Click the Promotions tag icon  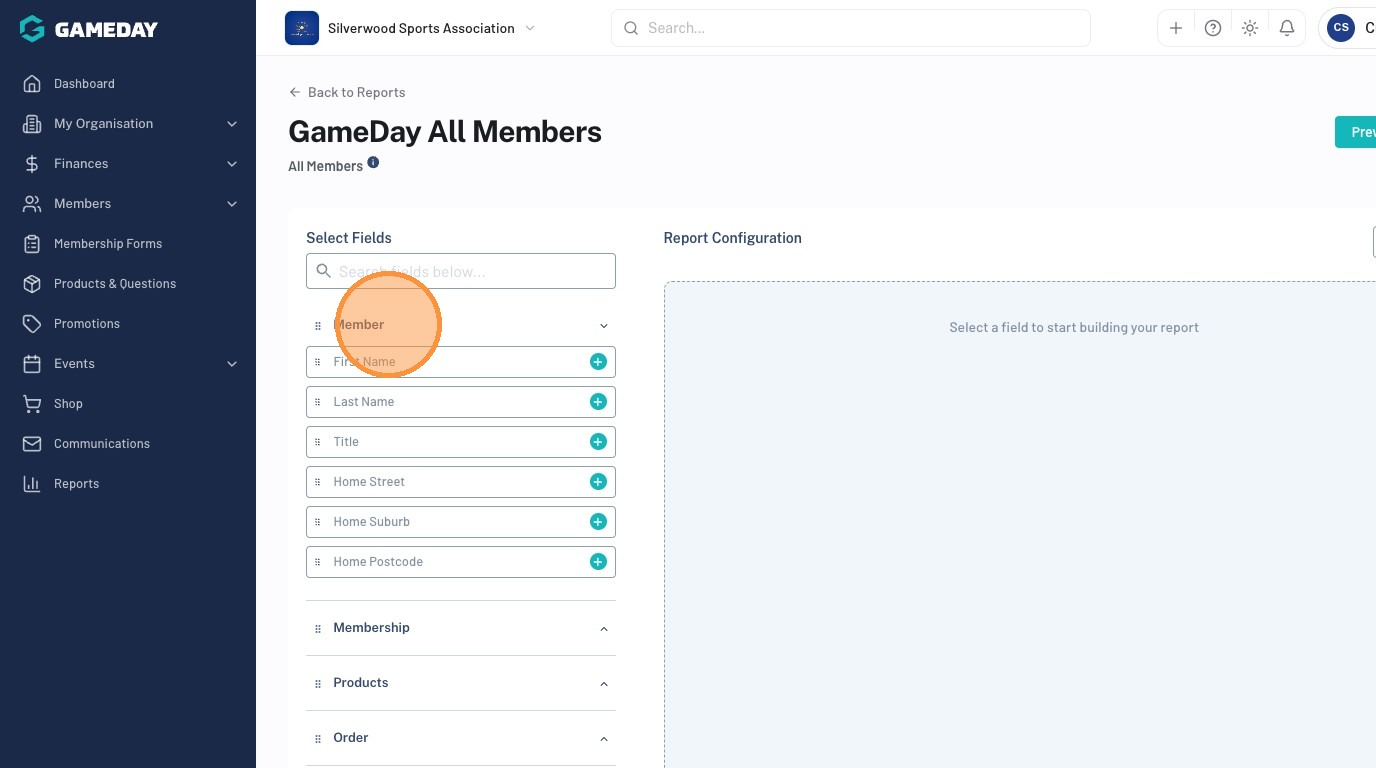pyautogui.click(x=32, y=324)
